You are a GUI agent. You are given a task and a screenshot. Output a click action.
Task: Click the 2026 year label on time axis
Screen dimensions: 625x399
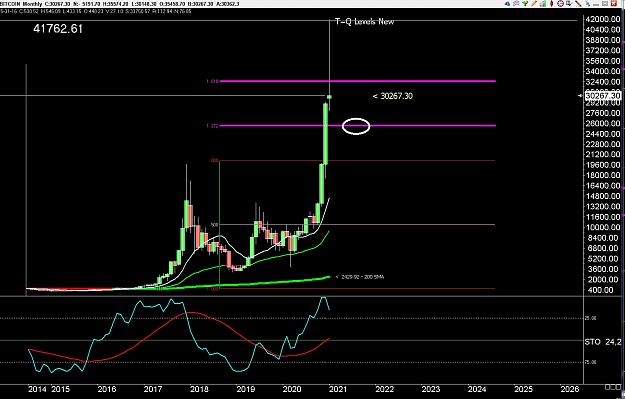[x=570, y=389]
